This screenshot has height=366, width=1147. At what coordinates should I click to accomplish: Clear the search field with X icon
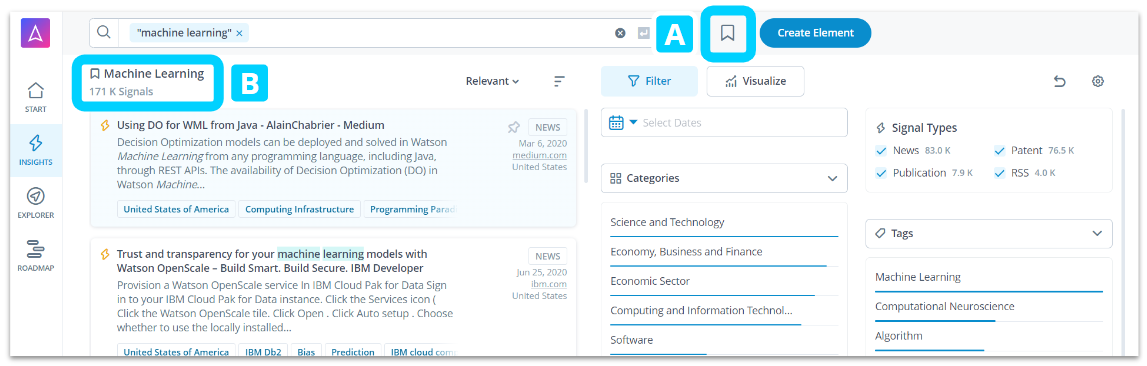click(620, 33)
